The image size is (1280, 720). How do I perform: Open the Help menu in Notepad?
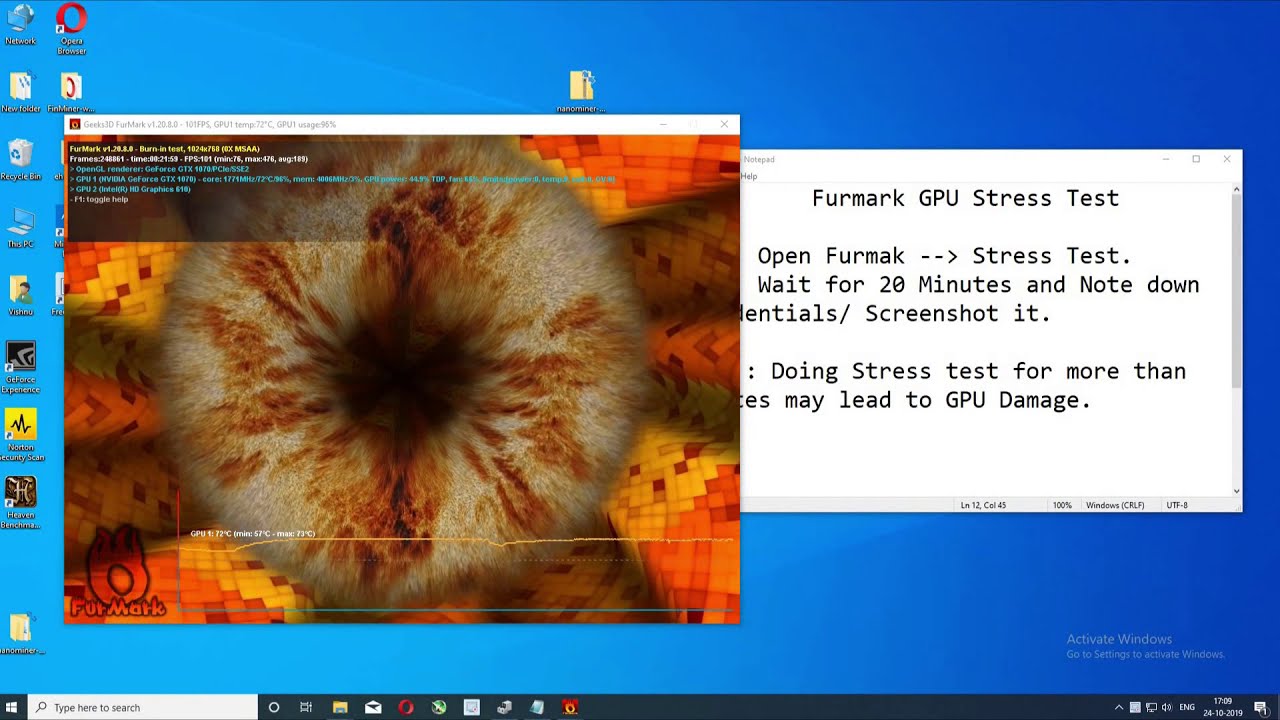pyautogui.click(x=749, y=176)
